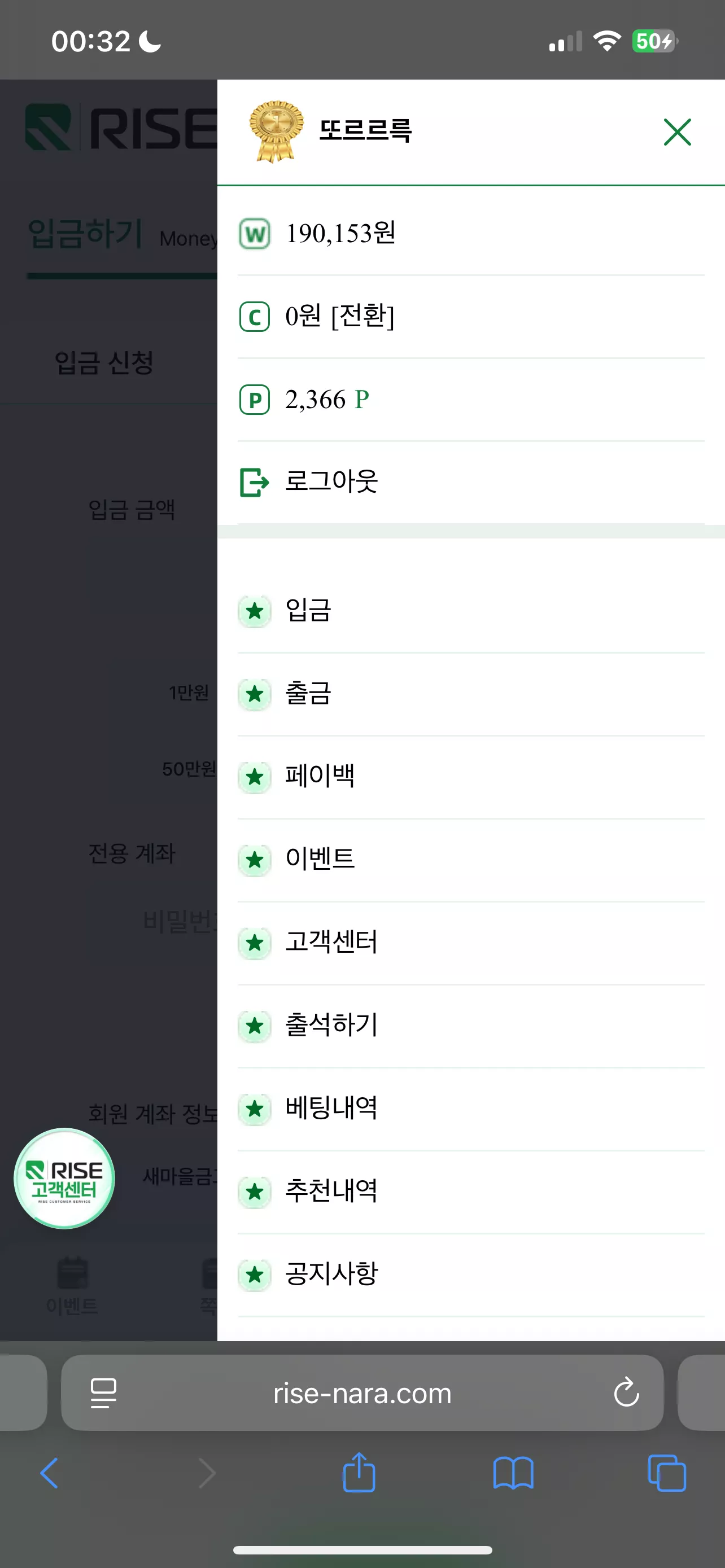Open 출석하기 attendance menu entry
This screenshot has width=725, height=1568.
point(470,1026)
